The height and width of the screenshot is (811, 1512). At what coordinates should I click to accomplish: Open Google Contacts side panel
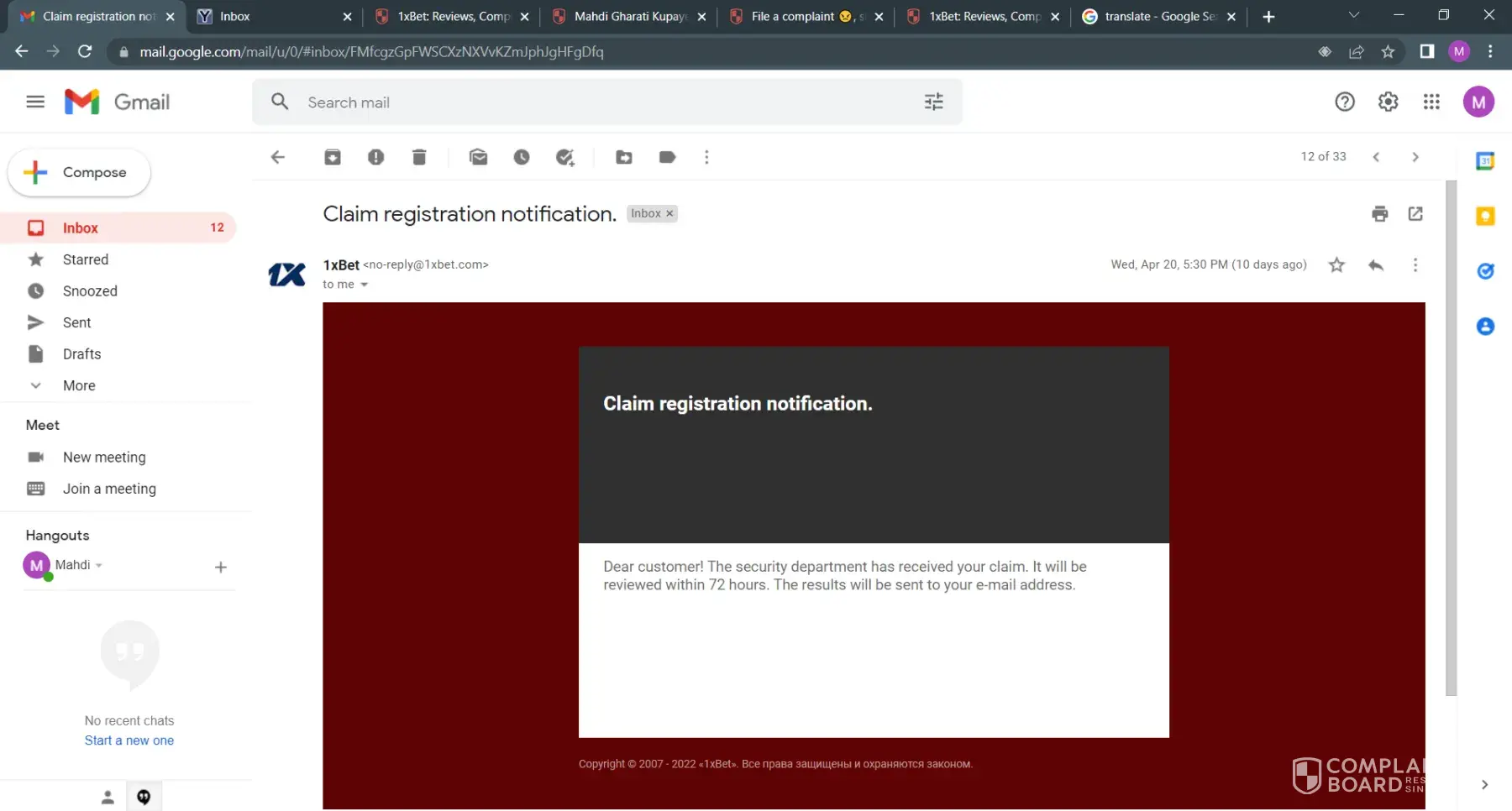click(1485, 327)
